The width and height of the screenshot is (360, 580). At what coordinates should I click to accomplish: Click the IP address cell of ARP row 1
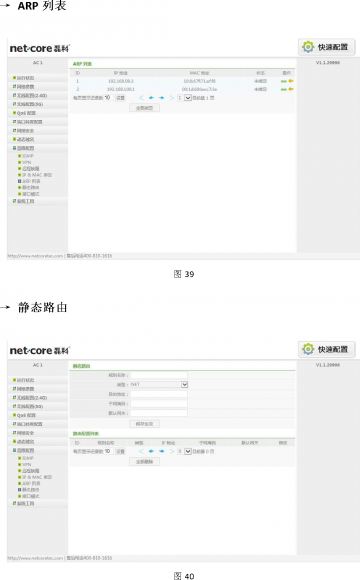(121, 81)
